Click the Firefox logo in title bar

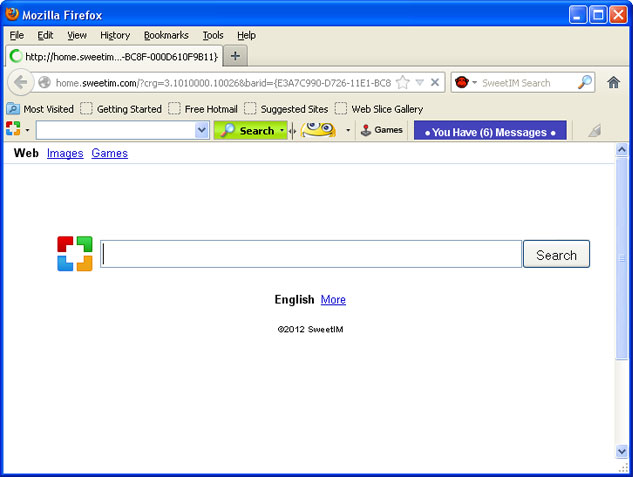12,14
